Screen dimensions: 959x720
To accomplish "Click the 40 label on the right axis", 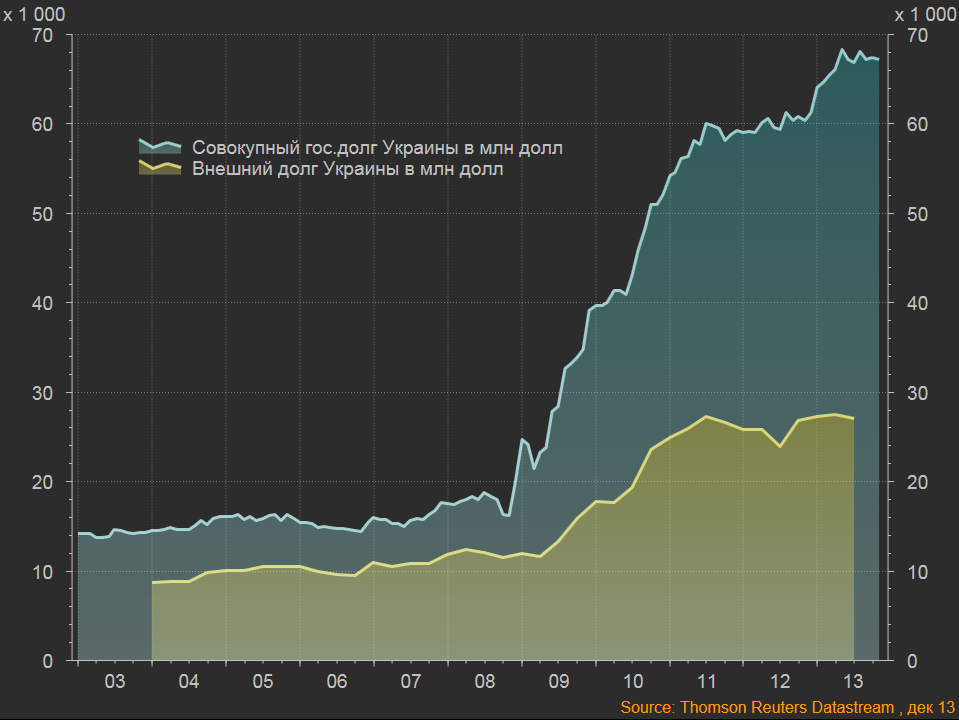I will 917,303.
